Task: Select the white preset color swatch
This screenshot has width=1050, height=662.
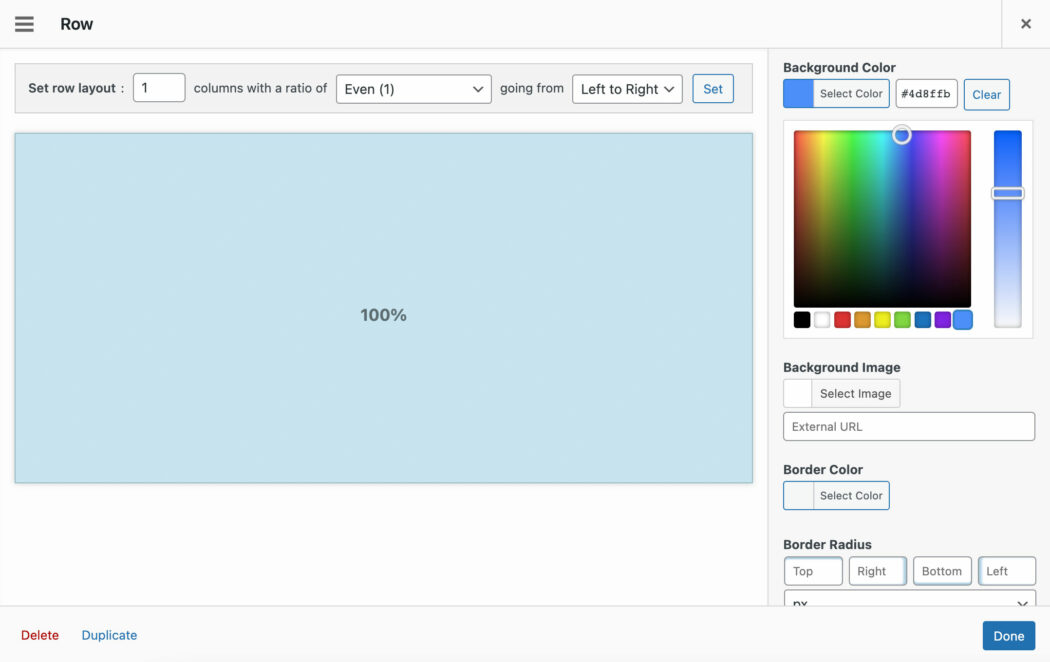Action: [x=821, y=319]
